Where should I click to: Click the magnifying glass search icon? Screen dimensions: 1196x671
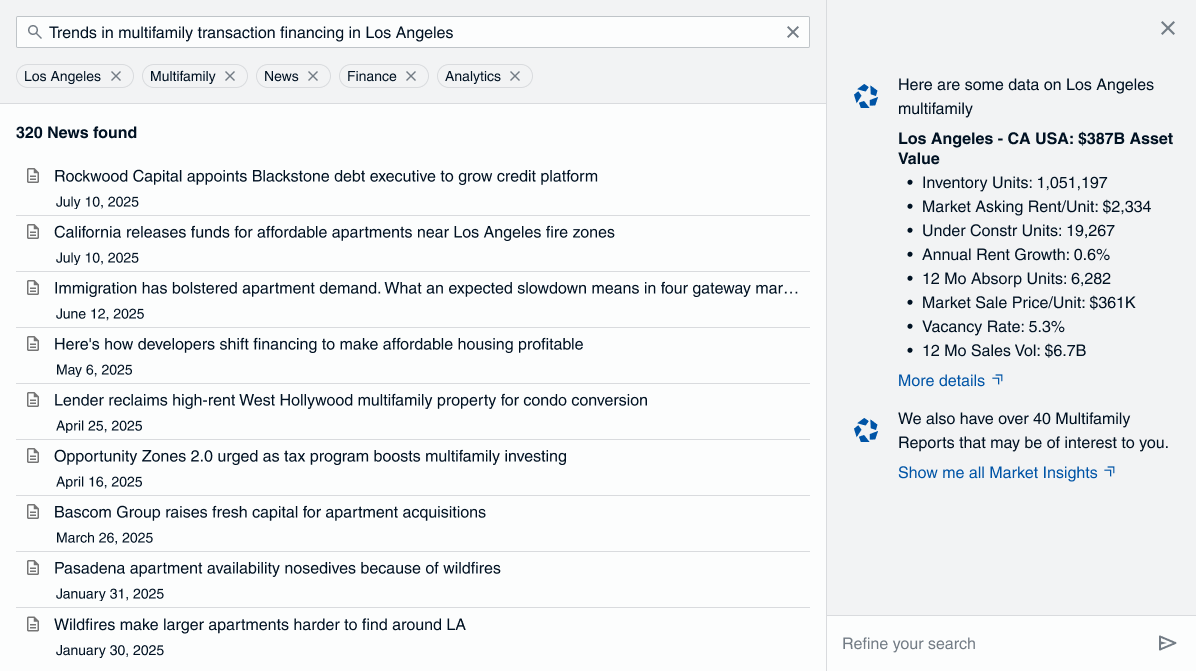coord(34,32)
